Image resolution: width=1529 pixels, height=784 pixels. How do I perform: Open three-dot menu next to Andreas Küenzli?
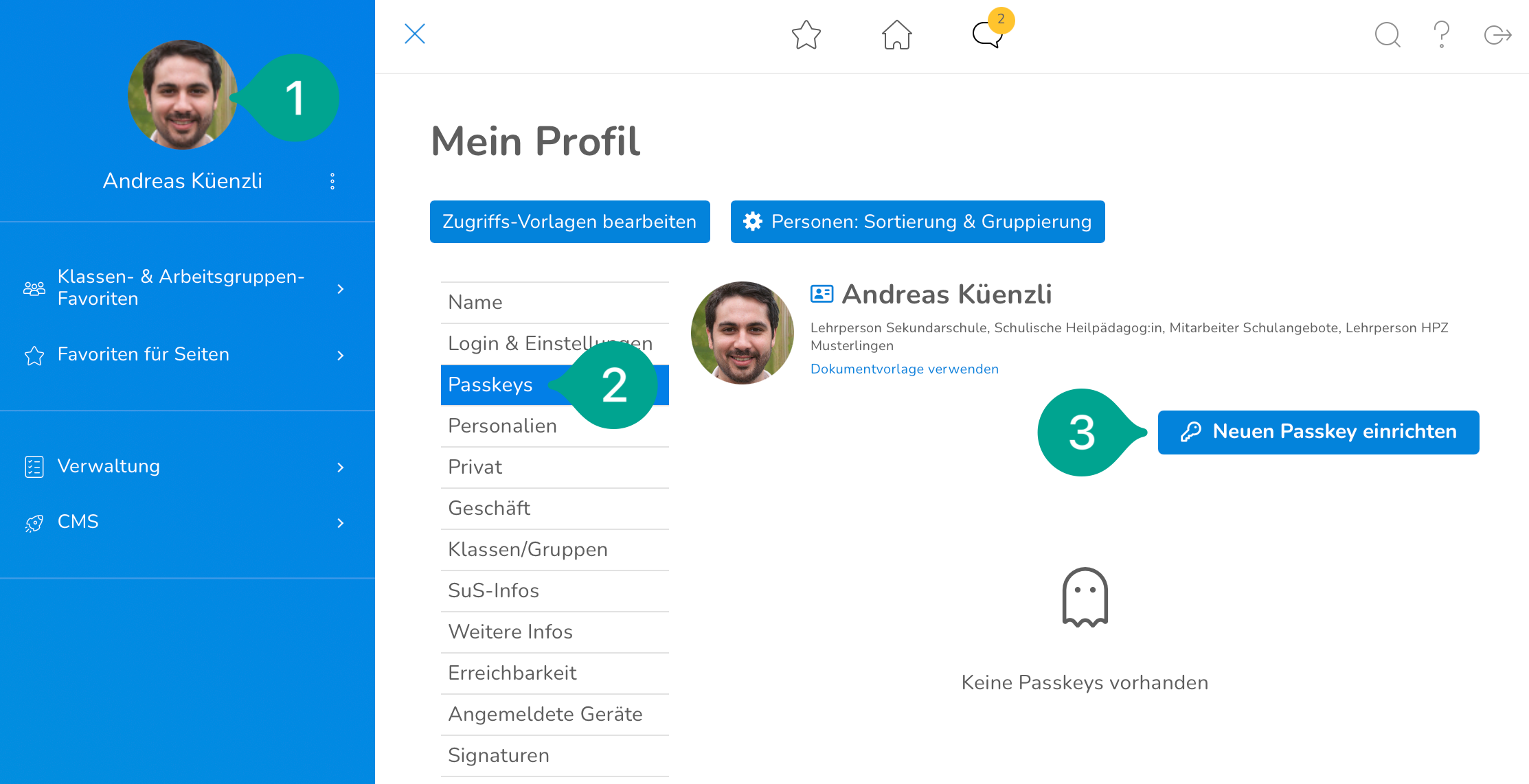(x=332, y=181)
